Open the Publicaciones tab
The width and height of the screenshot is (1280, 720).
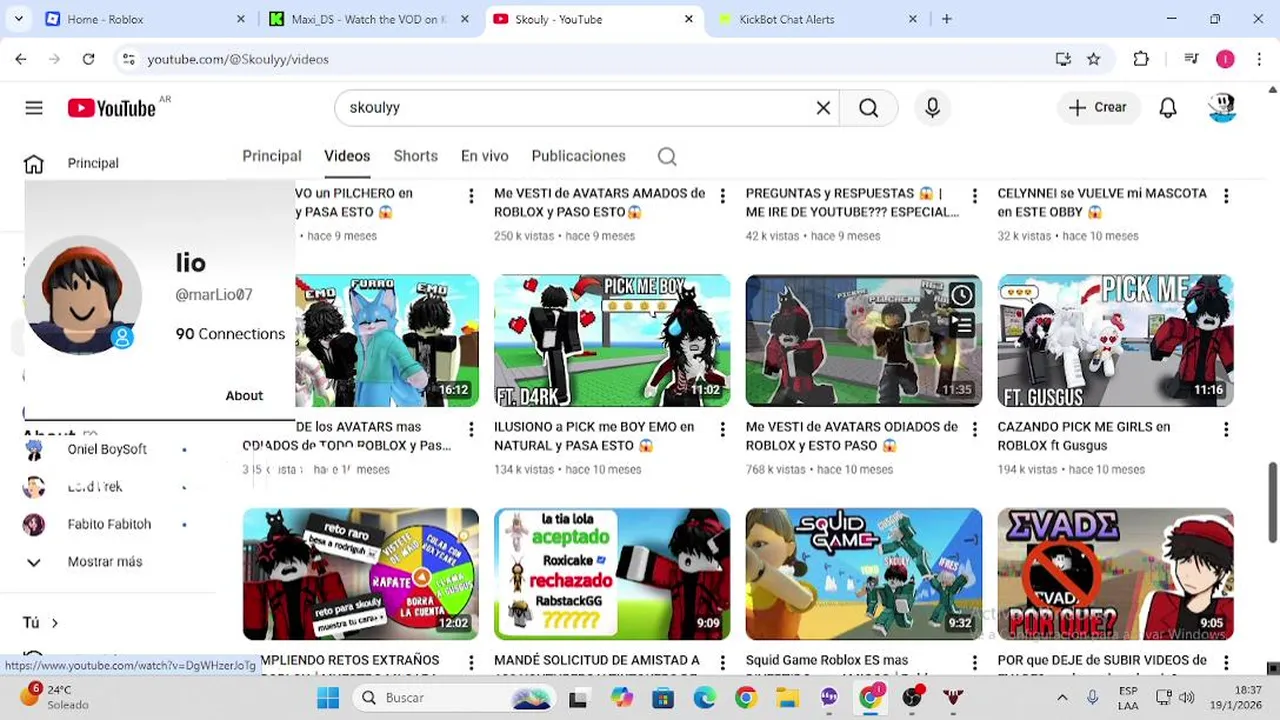click(x=578, y=156)
